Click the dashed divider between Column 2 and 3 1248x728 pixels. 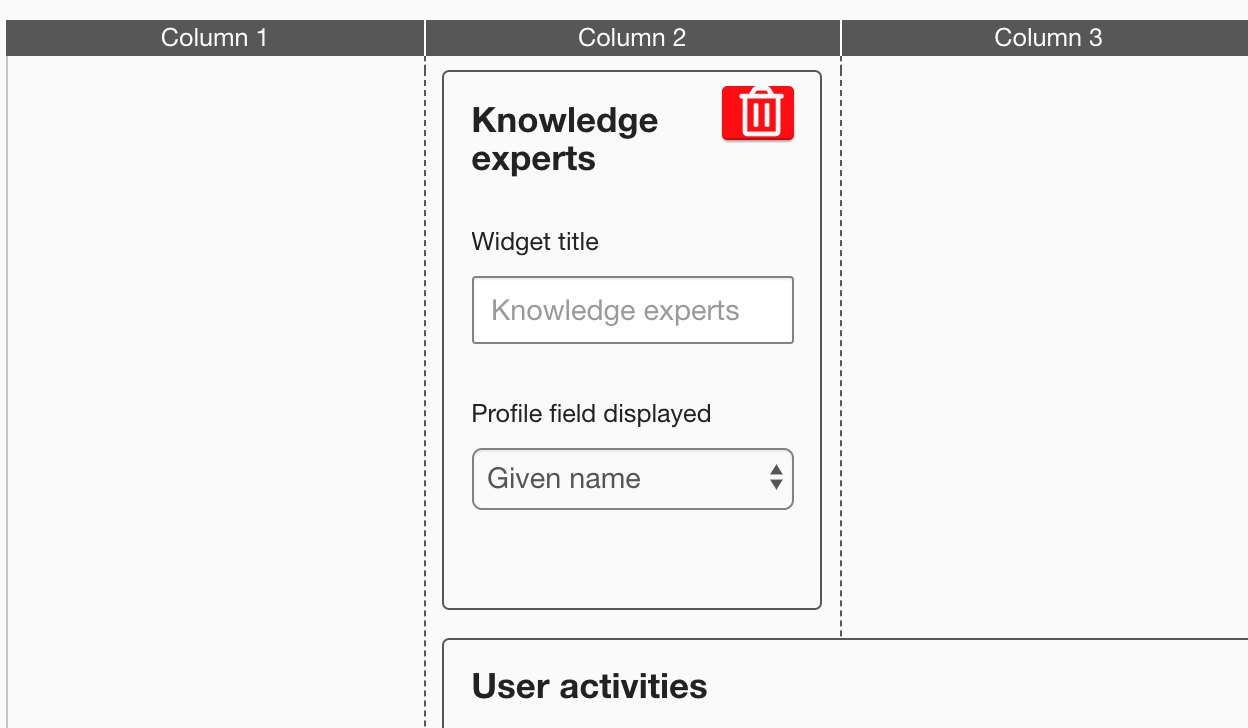coord(841,350)
